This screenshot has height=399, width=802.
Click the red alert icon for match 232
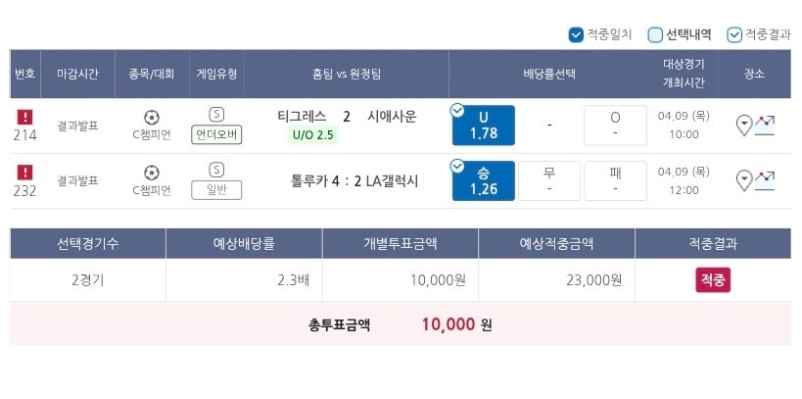click(25, 172)
